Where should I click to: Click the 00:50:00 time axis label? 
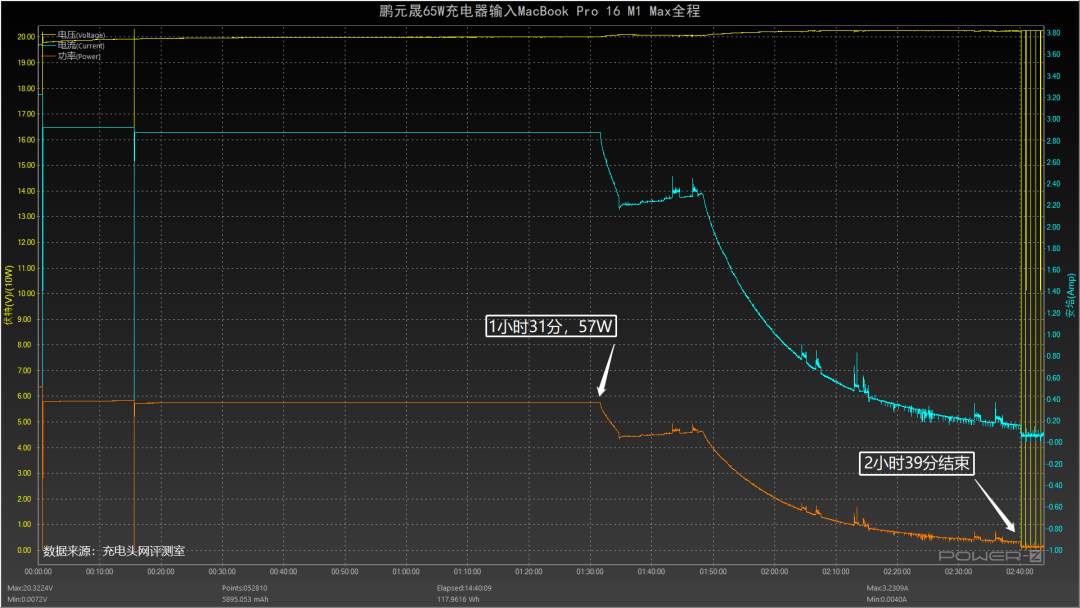(344, 572)
